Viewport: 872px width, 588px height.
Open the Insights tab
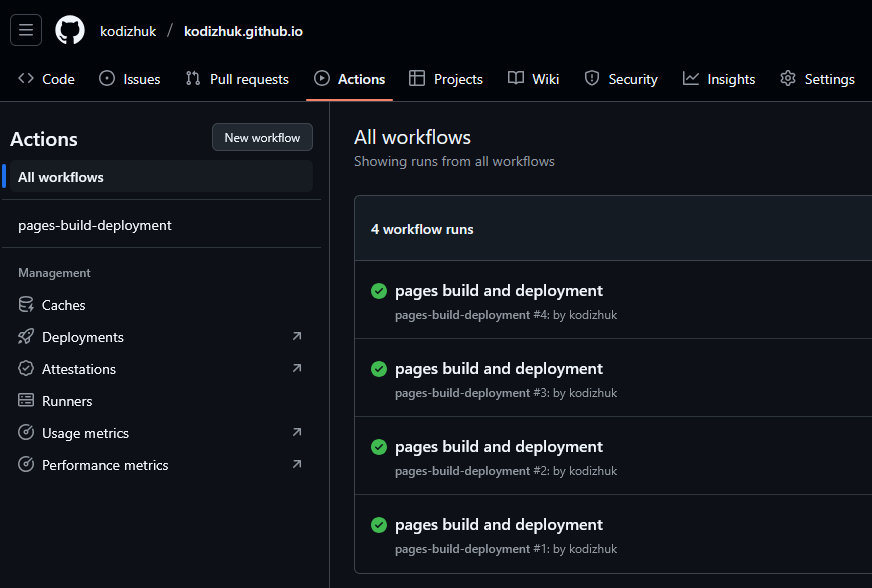tap(719, 78)
